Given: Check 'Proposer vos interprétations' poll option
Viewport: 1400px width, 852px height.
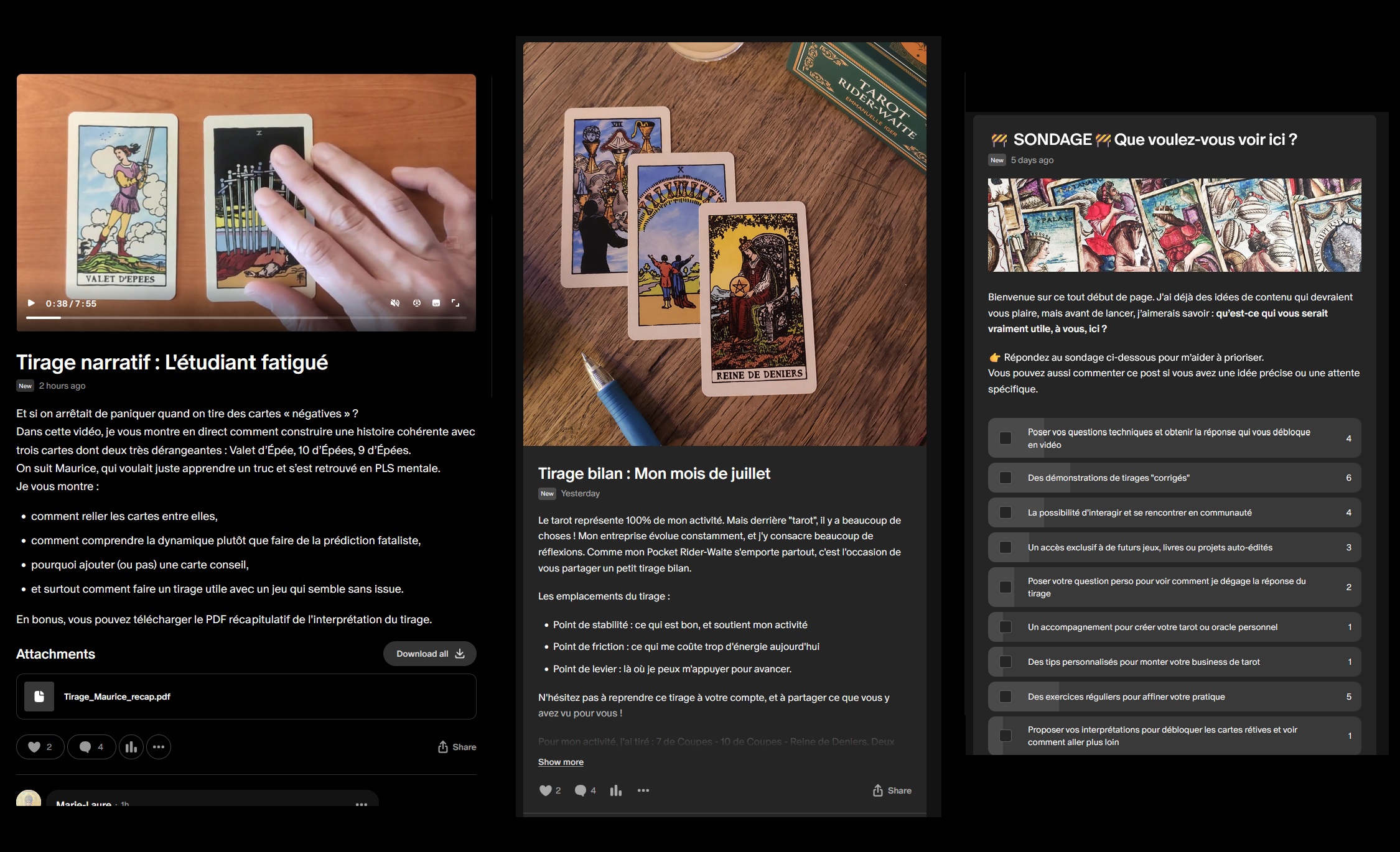Looking at the screenshot, I should pyautogui.click(x=1006, y=736).
